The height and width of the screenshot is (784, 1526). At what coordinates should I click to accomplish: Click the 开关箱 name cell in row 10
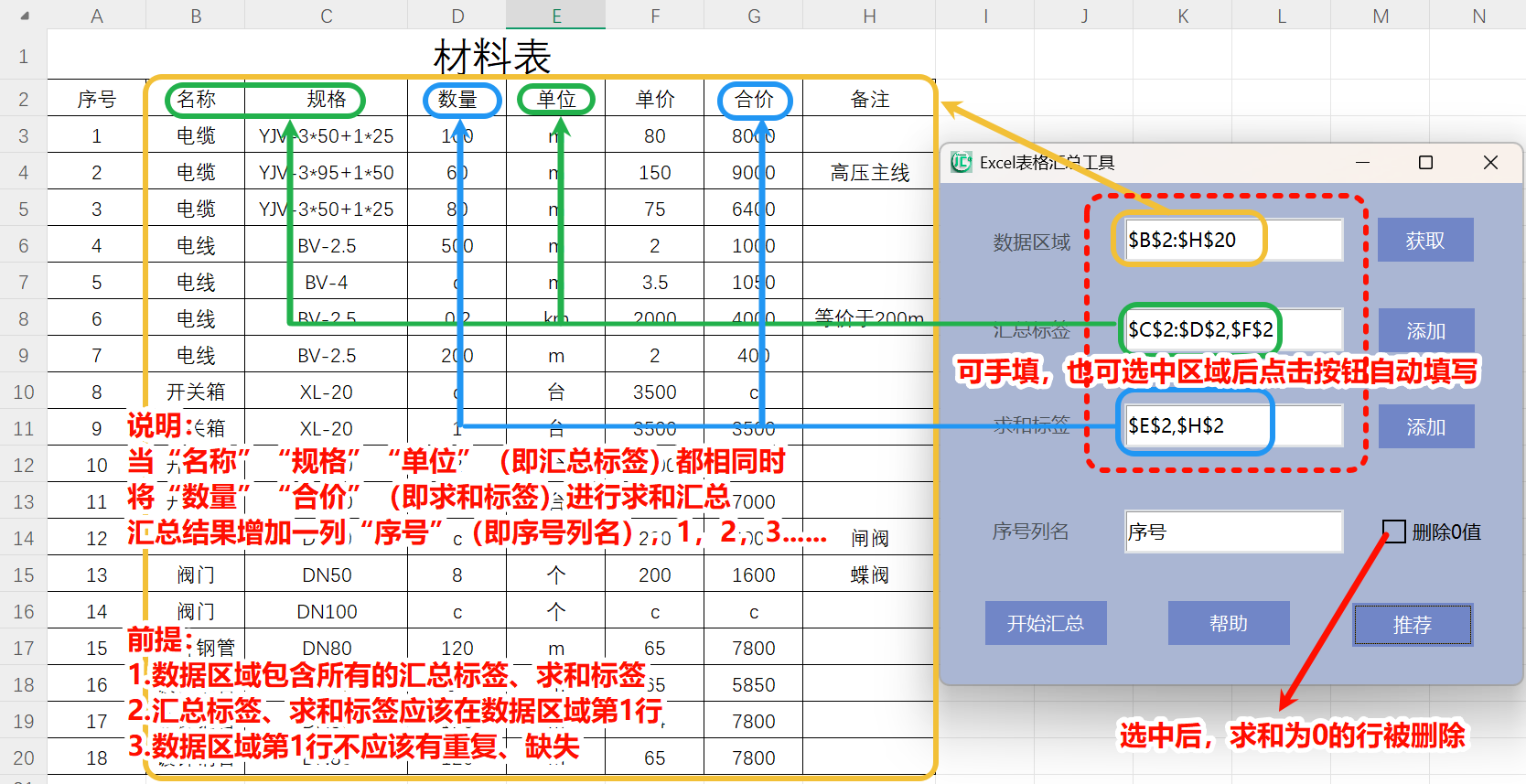(196, 392)
